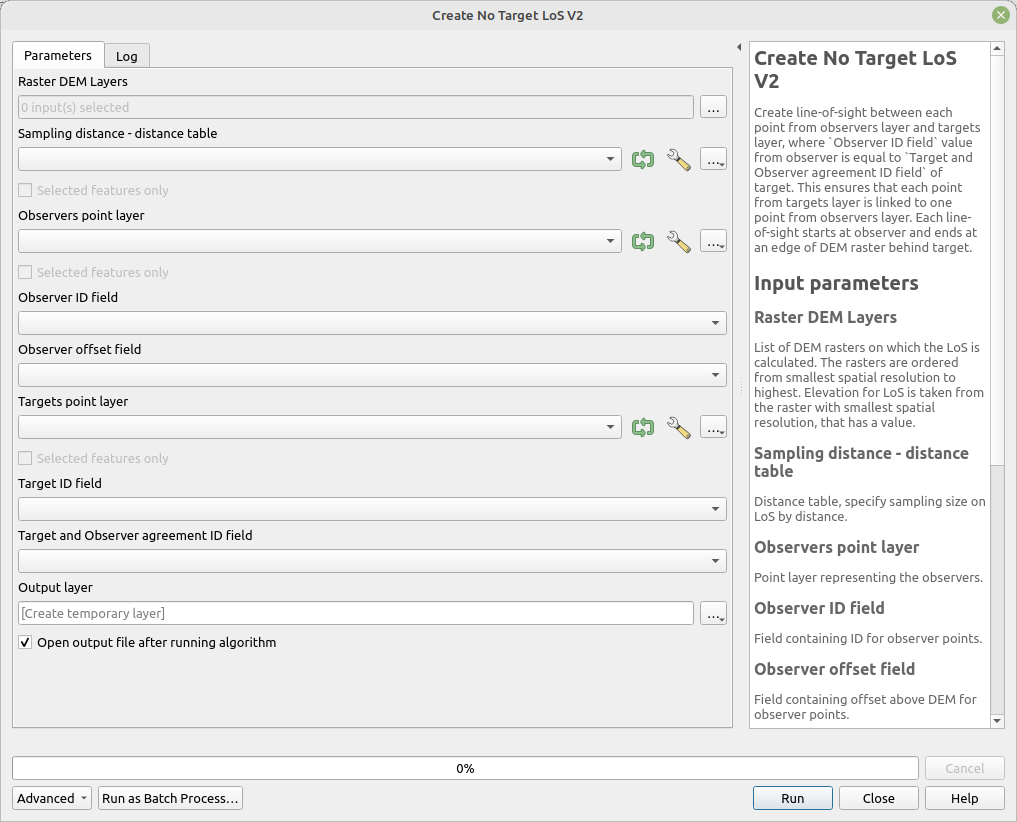Open advanced options wrench for Observers layer
Viewport: 1017px width, 822px height.
(x=679, y=241)
